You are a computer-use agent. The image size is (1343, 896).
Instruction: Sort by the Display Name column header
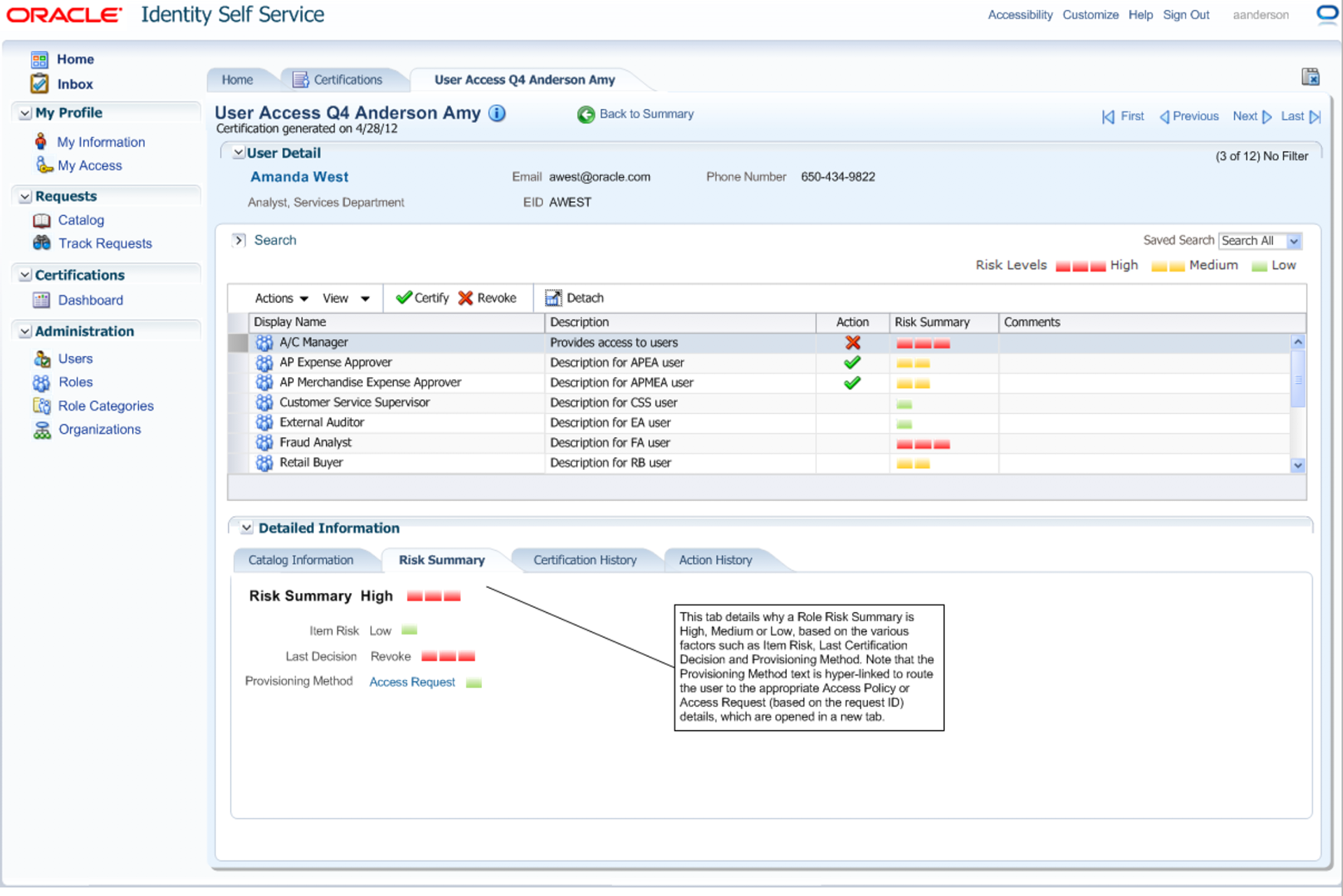[x=397, y=322]
